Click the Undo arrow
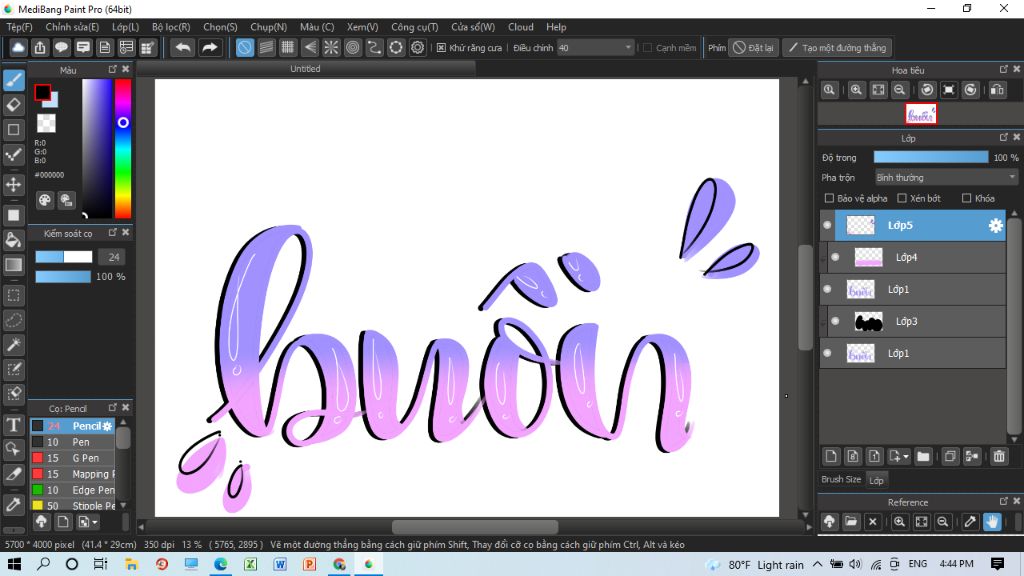The image size is (1024, 576). (184, 48)
